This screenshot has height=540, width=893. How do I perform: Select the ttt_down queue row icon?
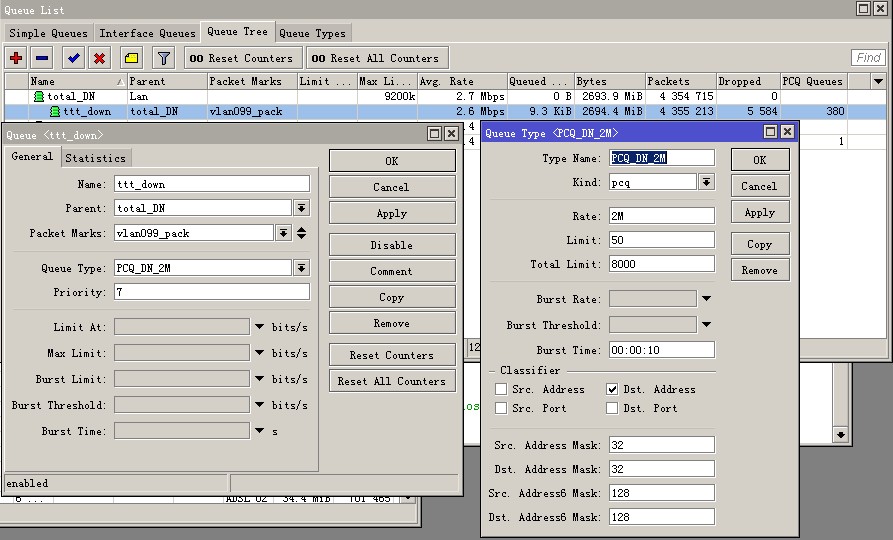click(55, 111)
